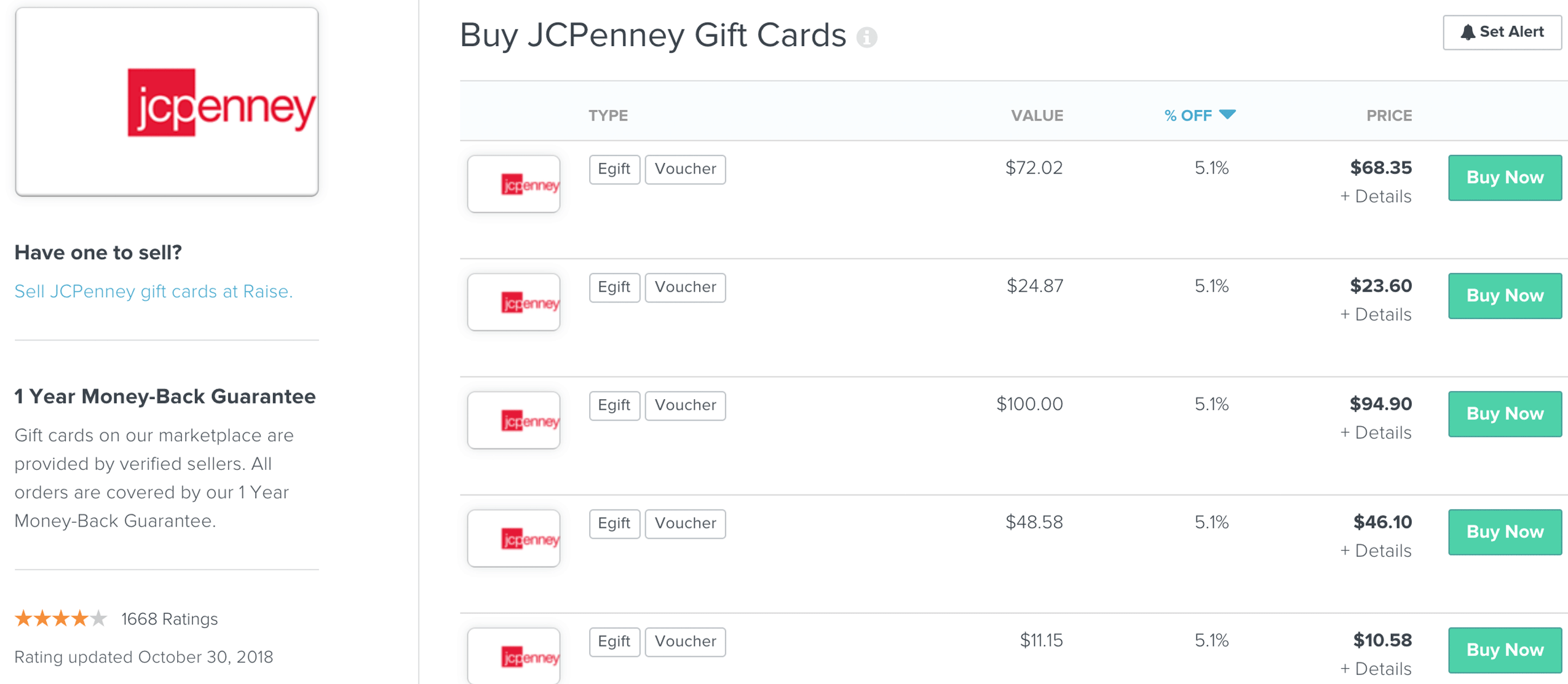Screen dimensions: 1568x684
Task: Select the Voucher tag on the $48.58 card
Action: 684,523
